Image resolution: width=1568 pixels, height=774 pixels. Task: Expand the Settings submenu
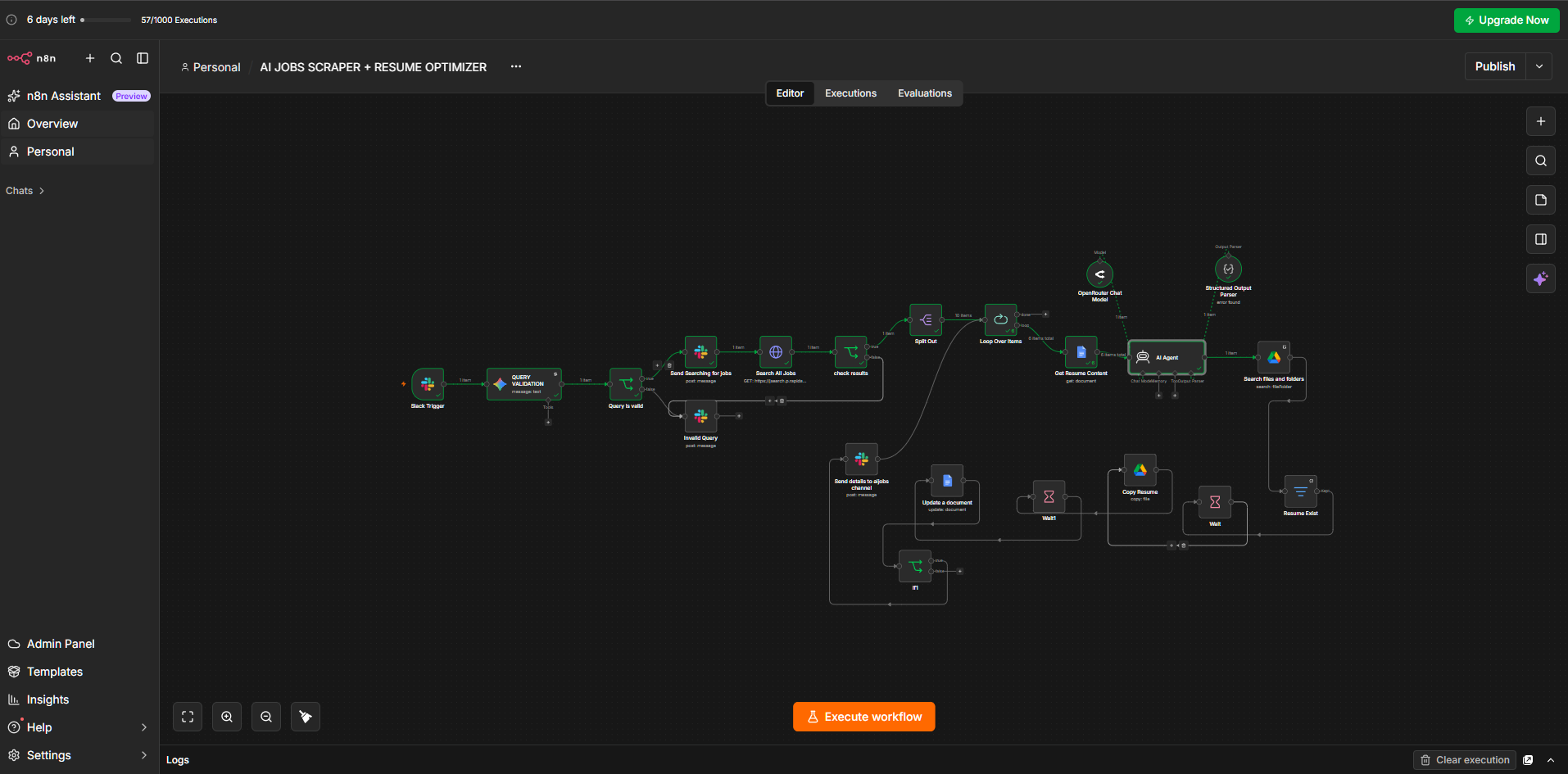[x=144, y=755]
